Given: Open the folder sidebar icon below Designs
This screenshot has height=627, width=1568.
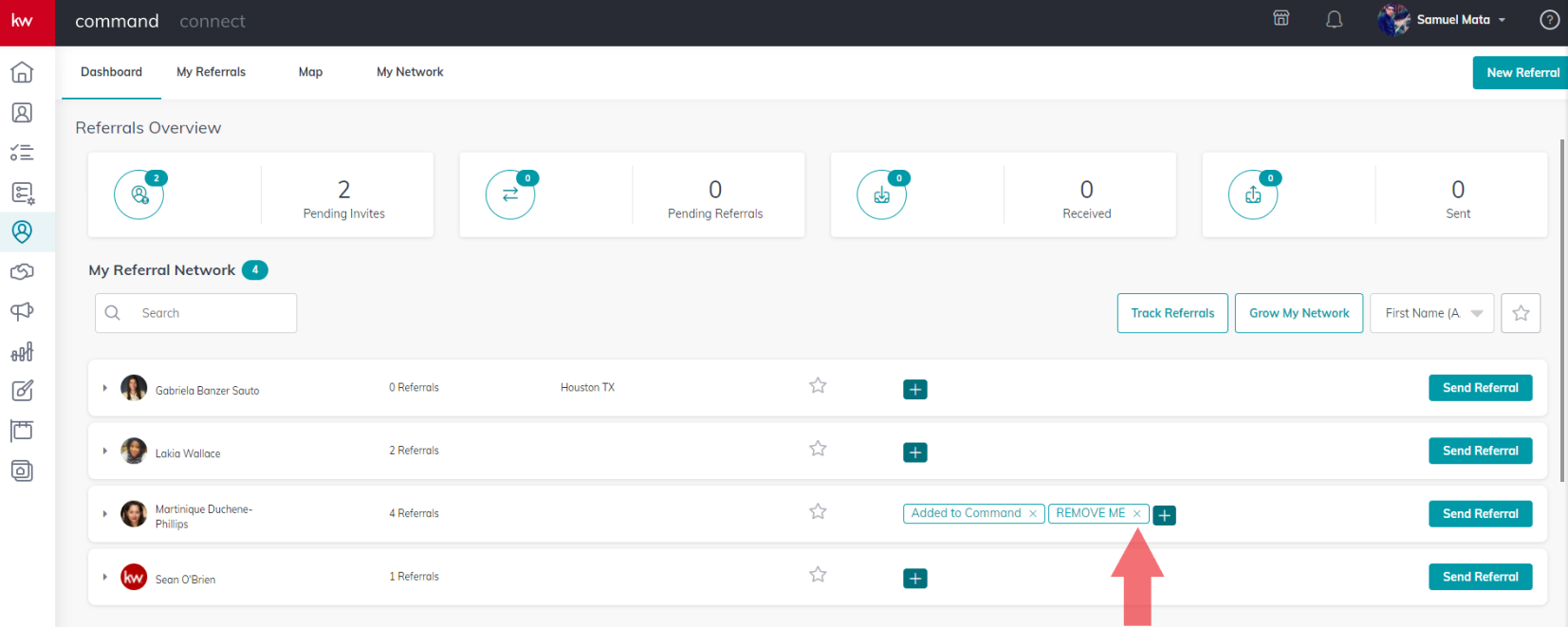Looking at the screenshot, I should (22, 431).
